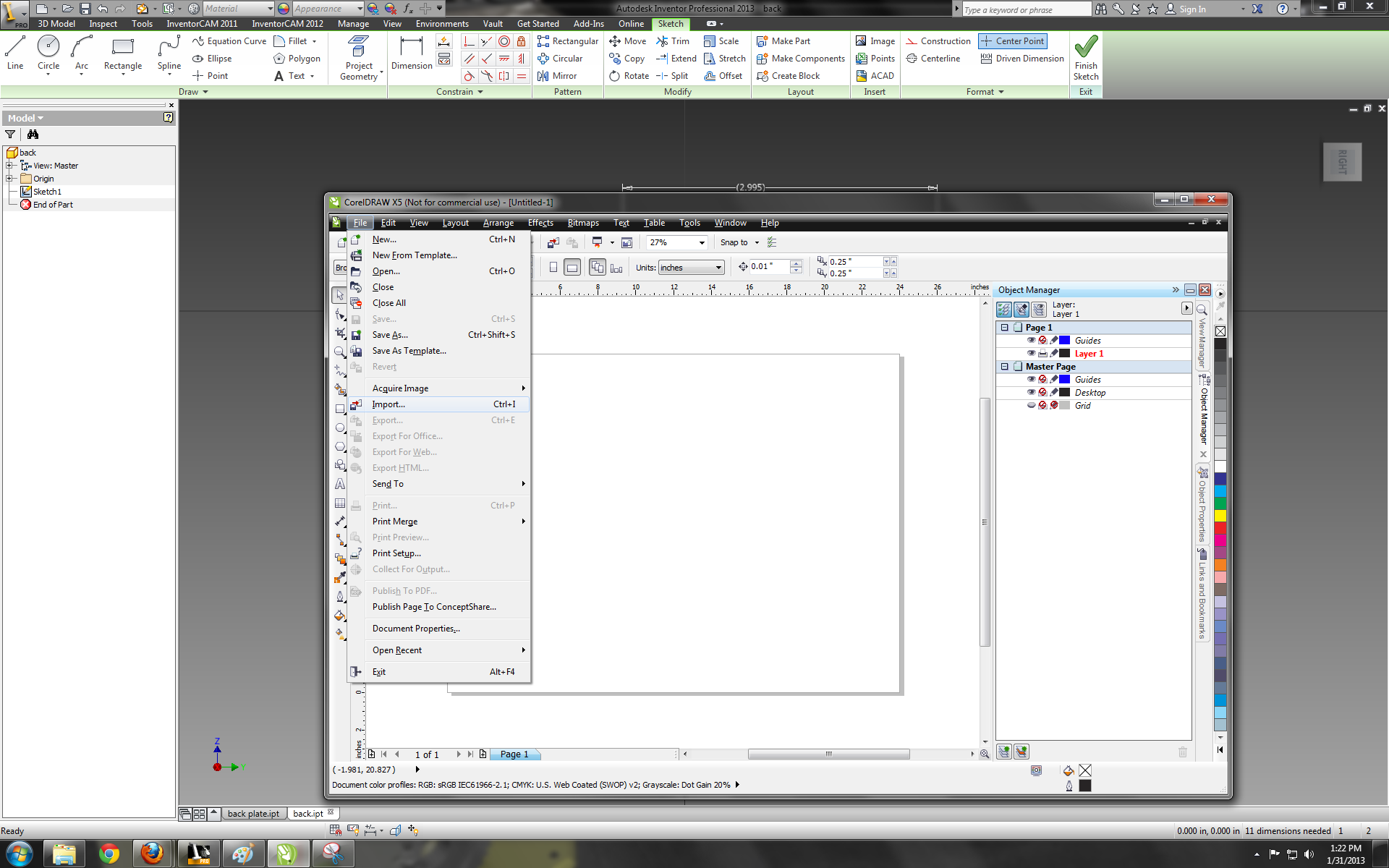Open Firefox from Windows taskbar
The height and width of the screenshot is (868, 1389).
point(152,854)
